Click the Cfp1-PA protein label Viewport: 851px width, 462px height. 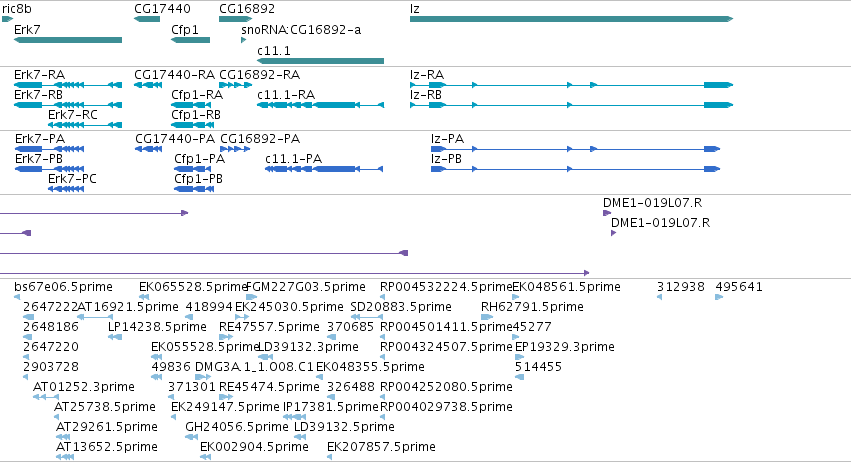199,159
